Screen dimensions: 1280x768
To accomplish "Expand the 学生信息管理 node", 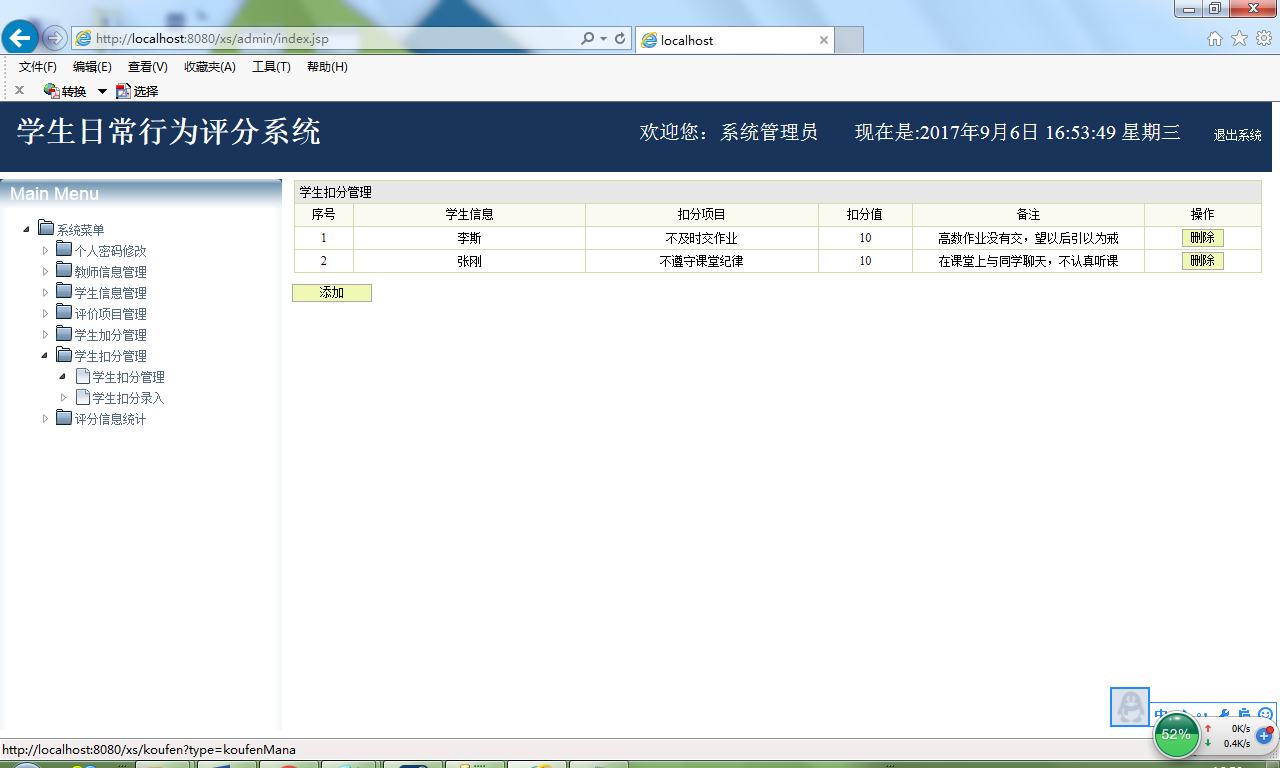I will point(45,292).
